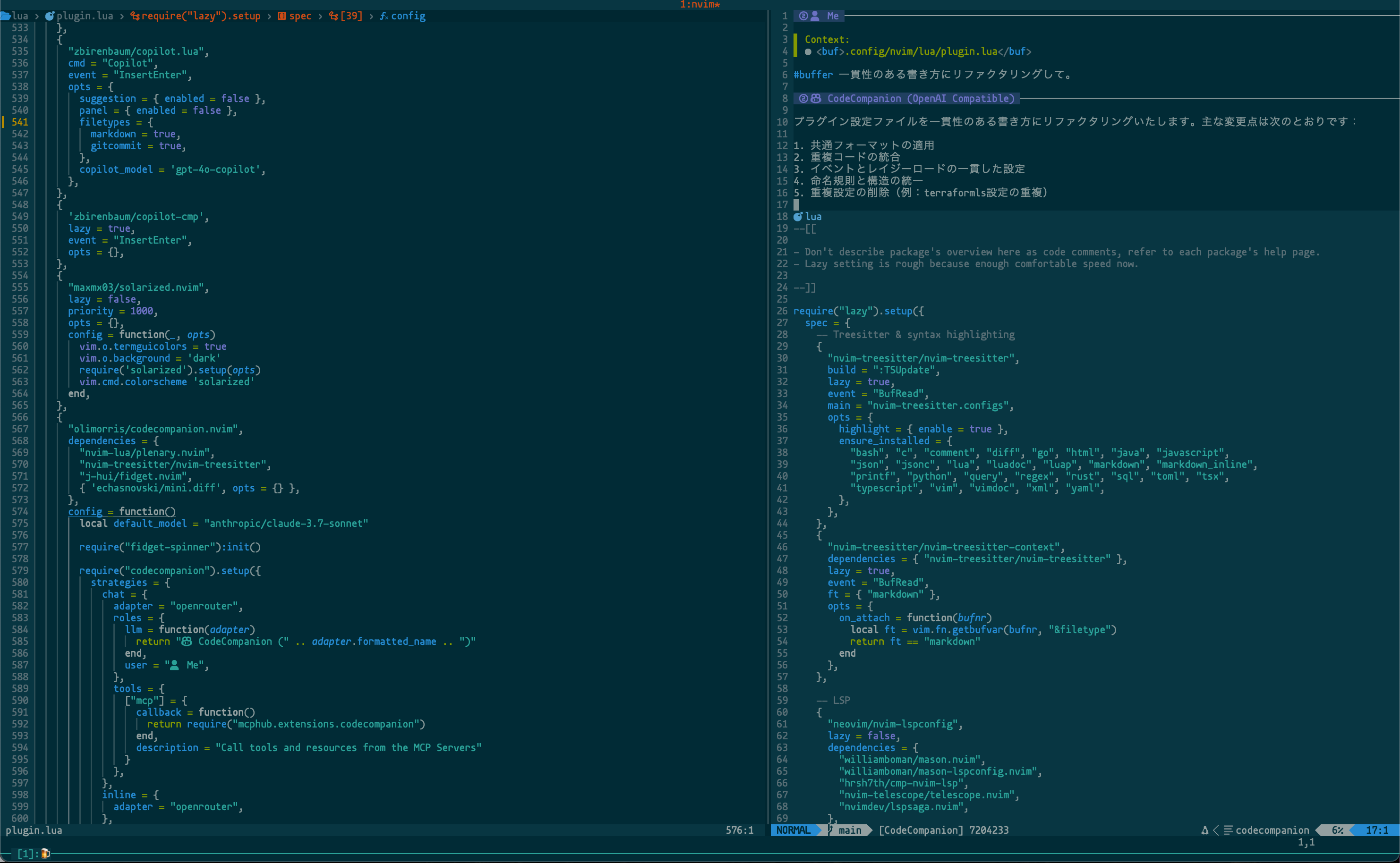Click the '.config/nvim/lua/plugin.lua' buffer reference

coord(924,51)
